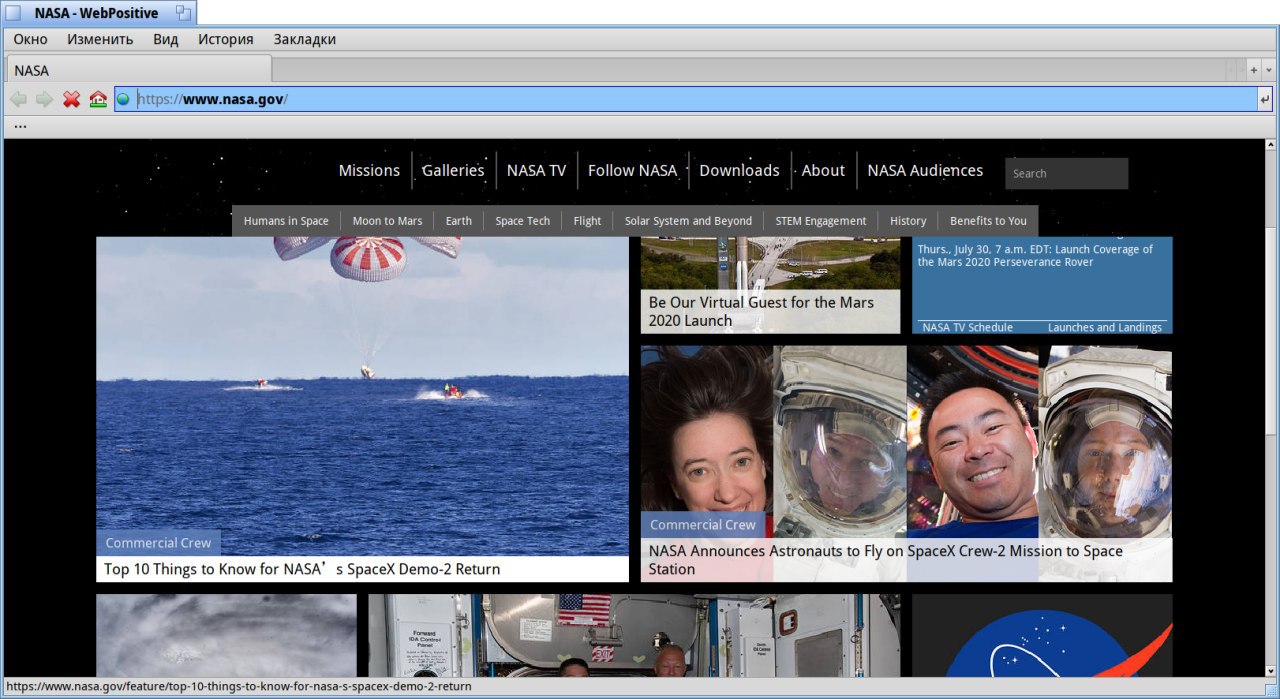Select the NASA browser tab
This screenshot has width=1280, height=699.
tap(138, 70)
